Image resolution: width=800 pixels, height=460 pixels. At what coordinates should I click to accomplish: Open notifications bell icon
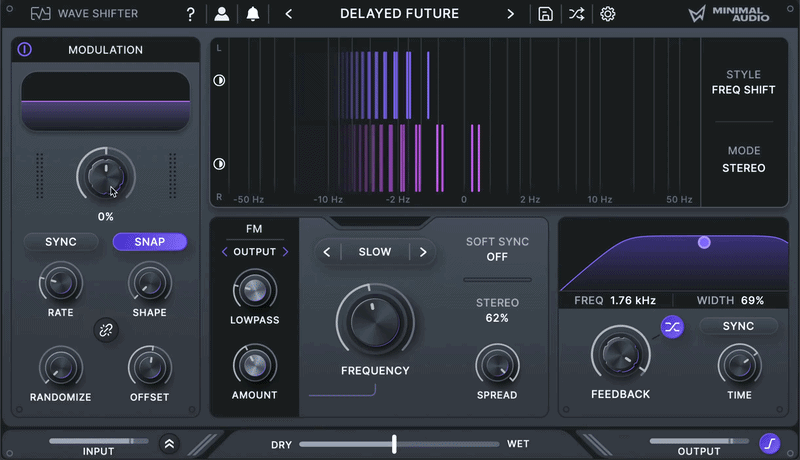tap(253, 14)
